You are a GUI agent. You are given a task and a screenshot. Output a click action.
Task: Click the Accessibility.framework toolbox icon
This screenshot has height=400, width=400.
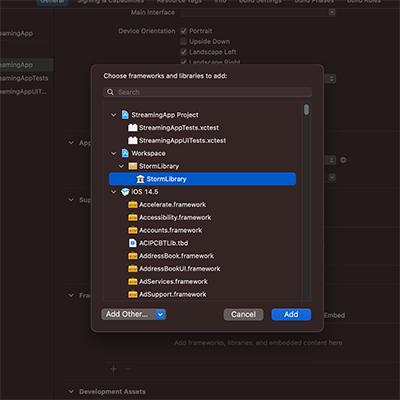[x=133, y=218]
